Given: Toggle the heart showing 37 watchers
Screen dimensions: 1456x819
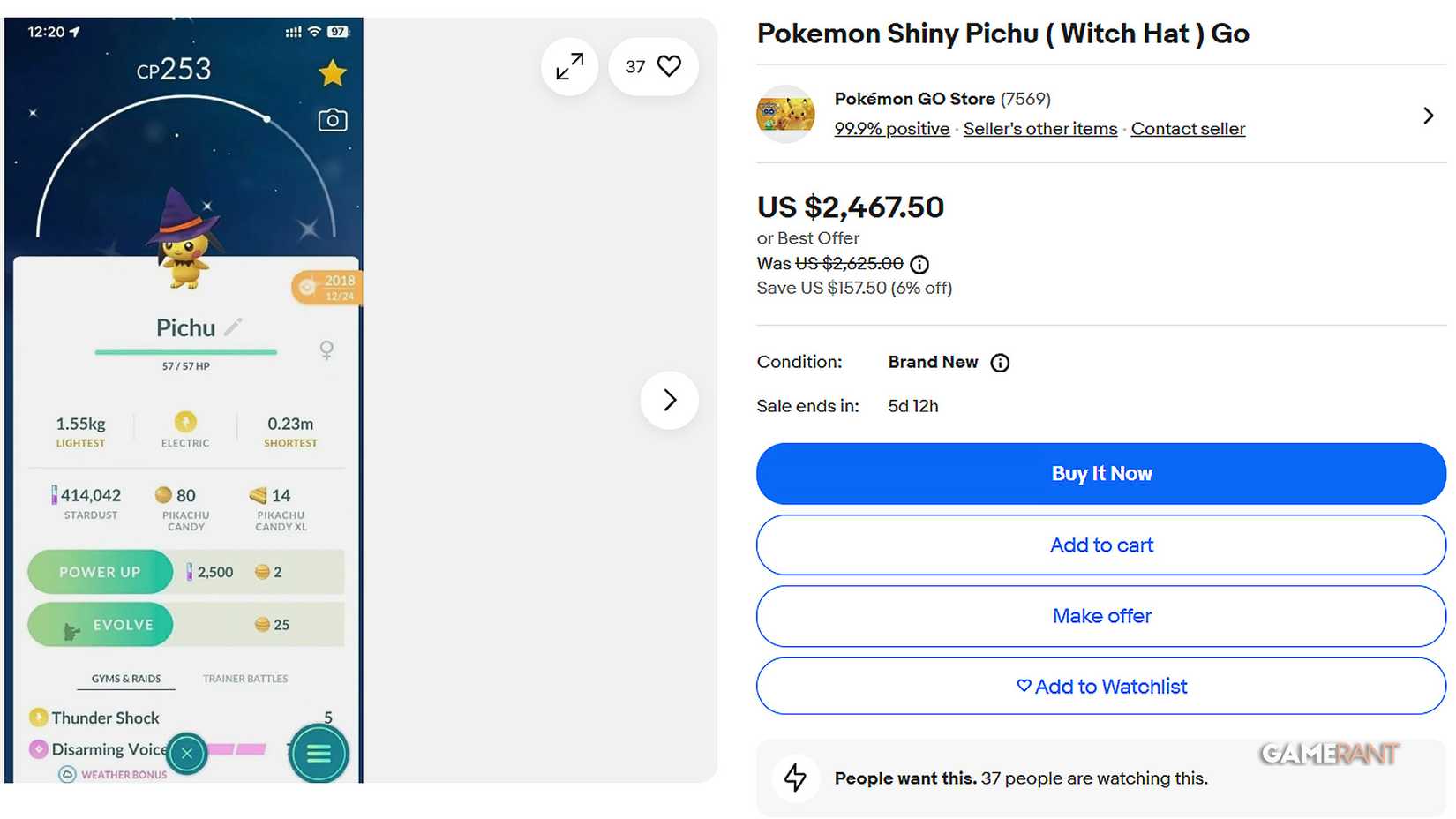Looking at the screenshot, I should coord(668,65).
